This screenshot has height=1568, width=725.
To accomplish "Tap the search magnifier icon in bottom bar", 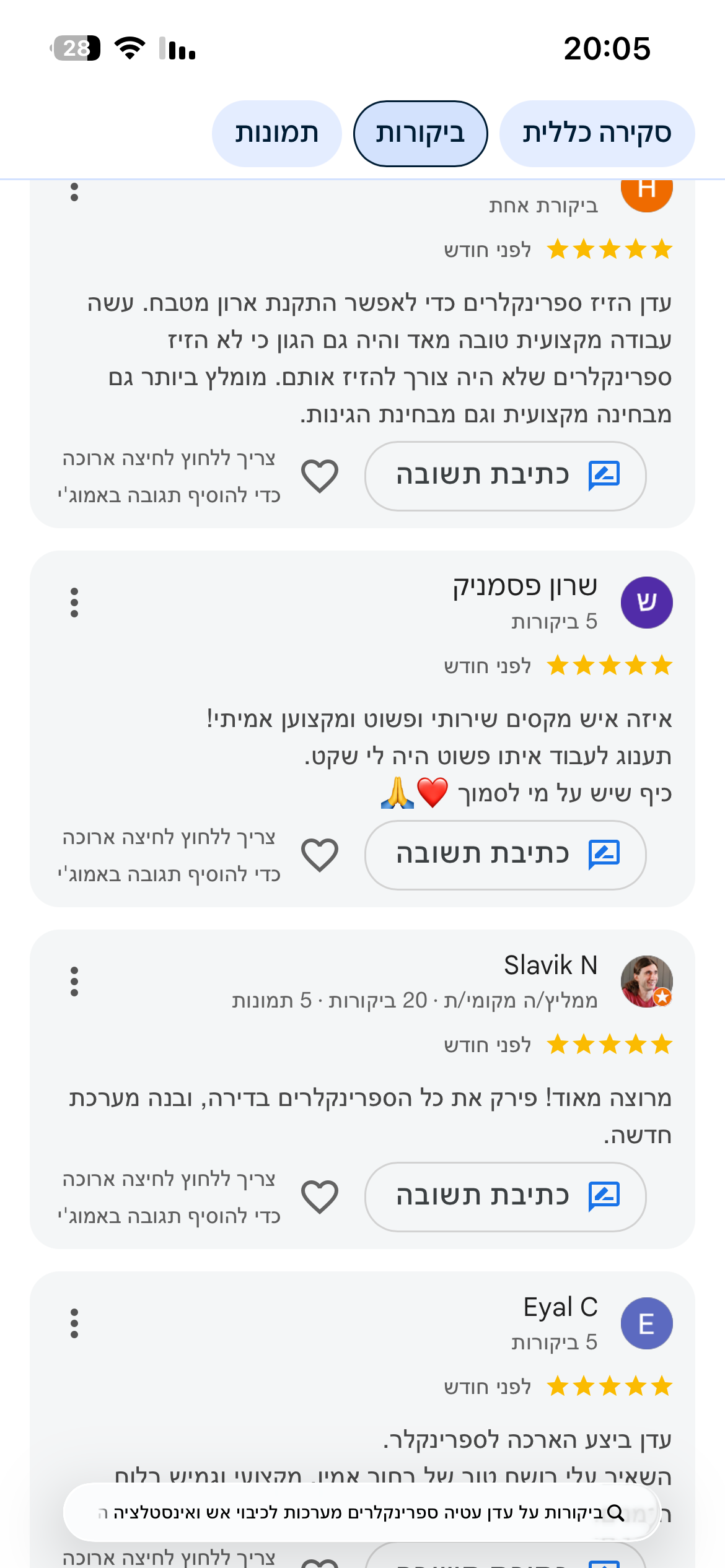I will 616,1513.
